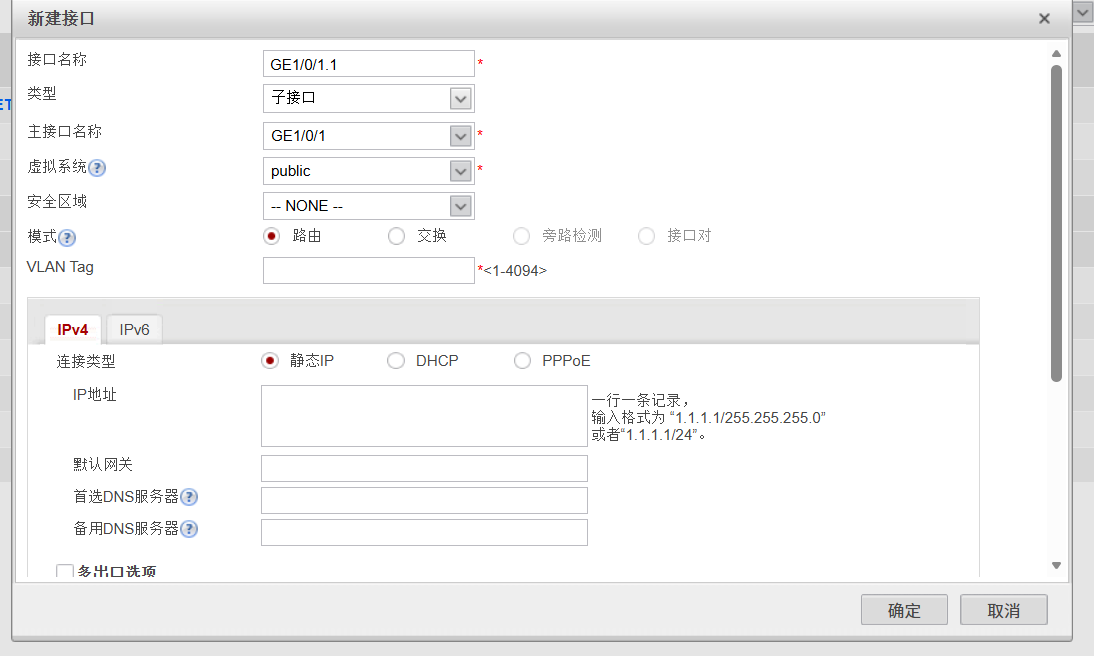Click the IP地址 text area
The width and height of the screenshot is (1094, 656).
pyautogui.click(x=424, y=416)
